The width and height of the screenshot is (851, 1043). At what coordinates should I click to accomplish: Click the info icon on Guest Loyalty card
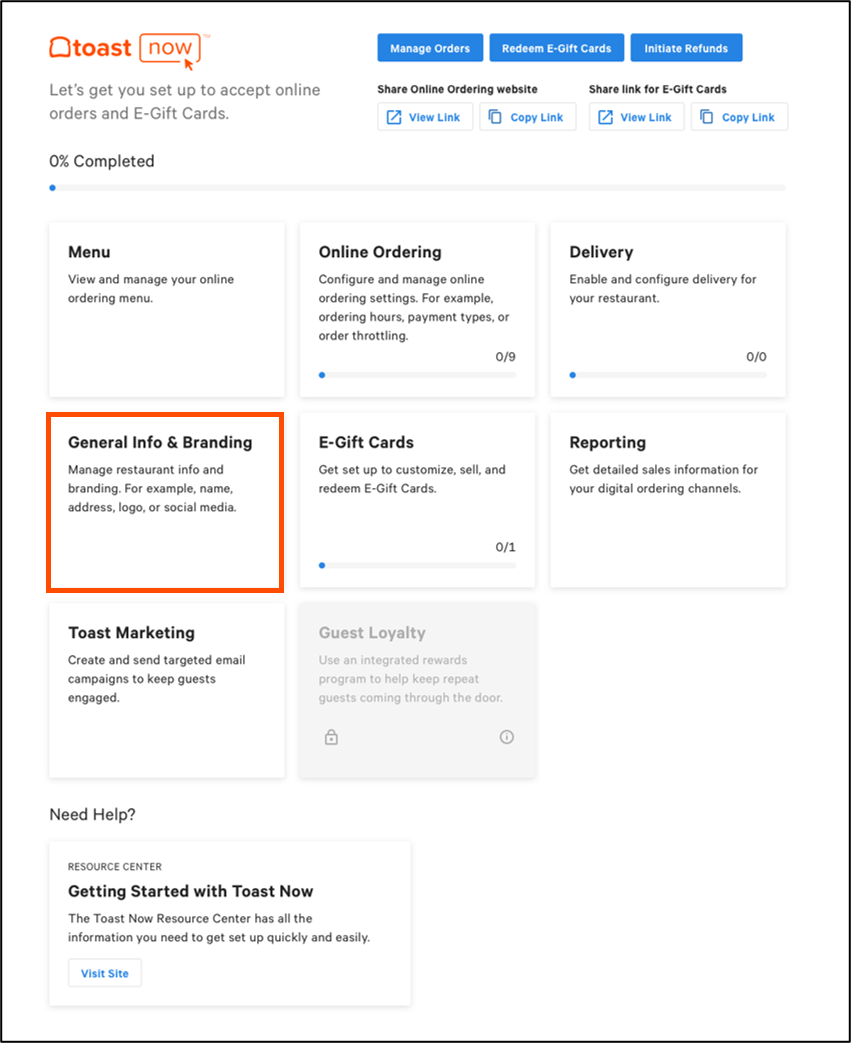[507, 737]
